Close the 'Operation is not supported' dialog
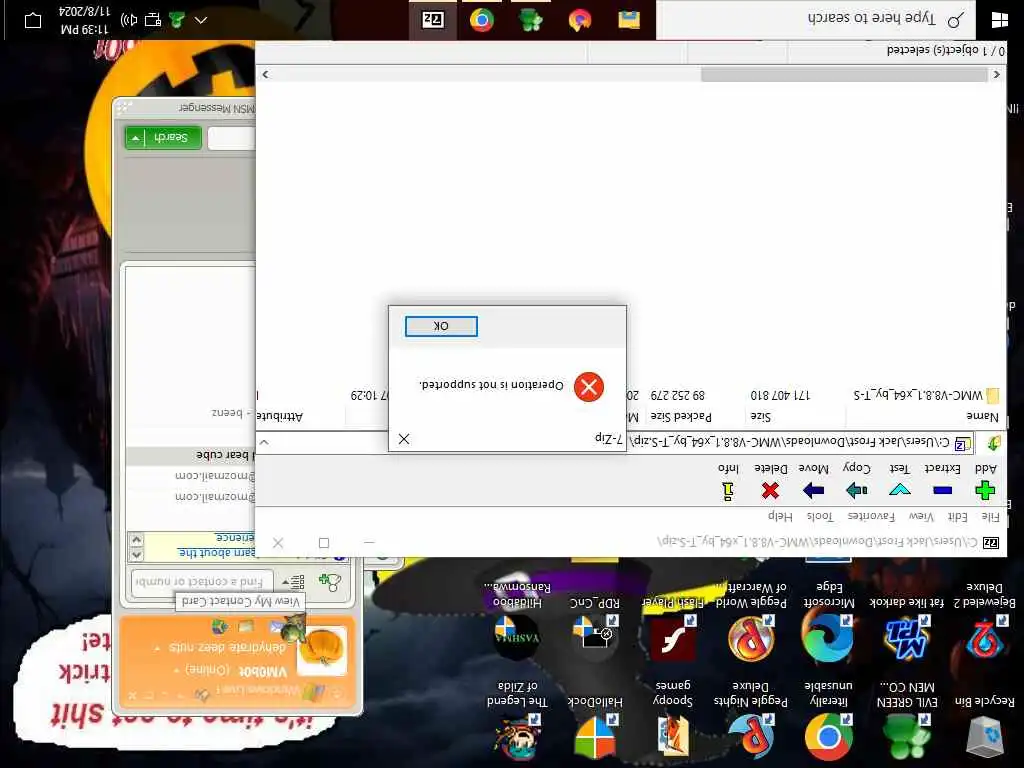The height and width of the screenshot is (768, 1024). pyautogui.click(x=404, y=439)
